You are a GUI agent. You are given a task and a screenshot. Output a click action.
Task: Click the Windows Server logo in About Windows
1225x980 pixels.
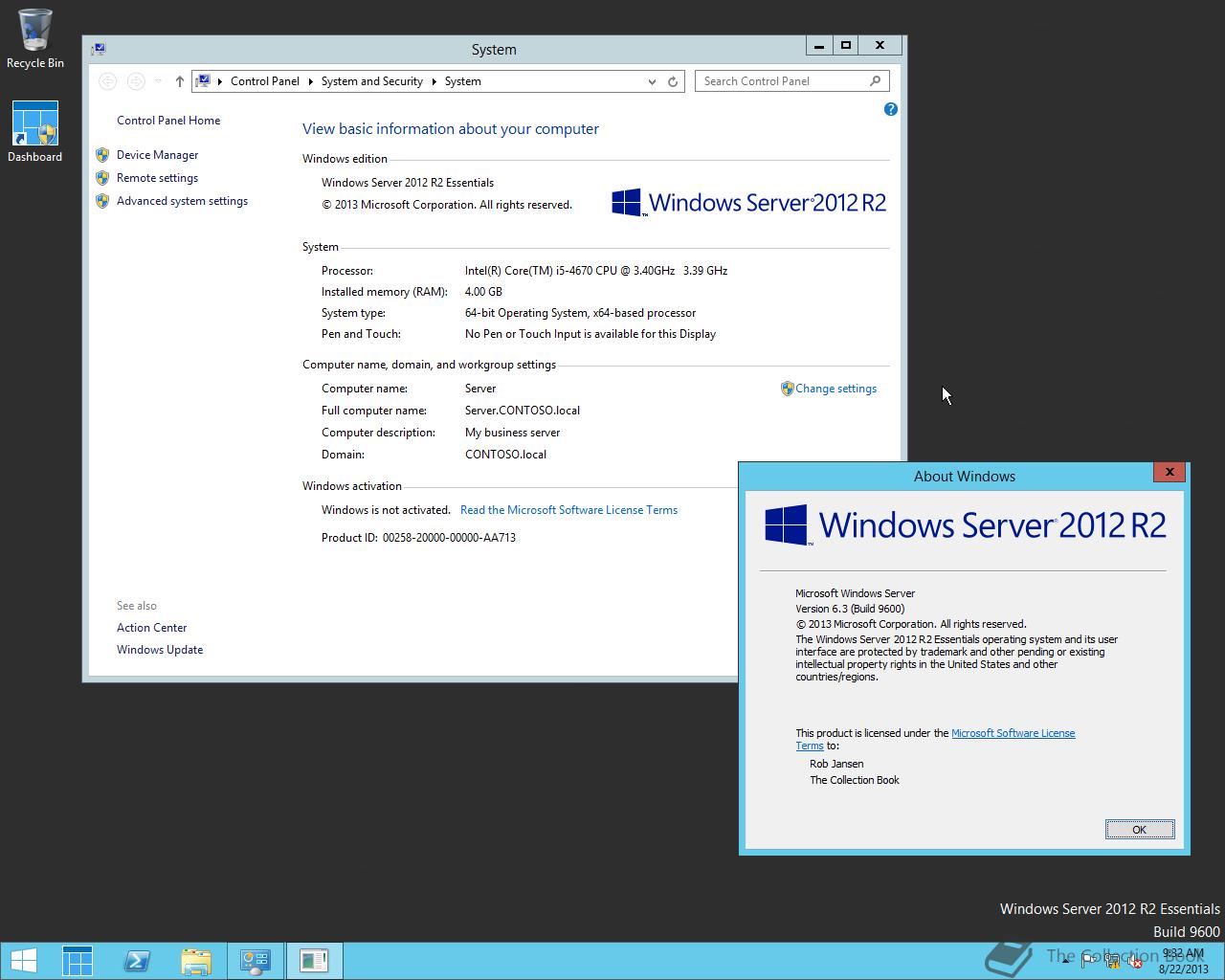(x=966, y=525)
